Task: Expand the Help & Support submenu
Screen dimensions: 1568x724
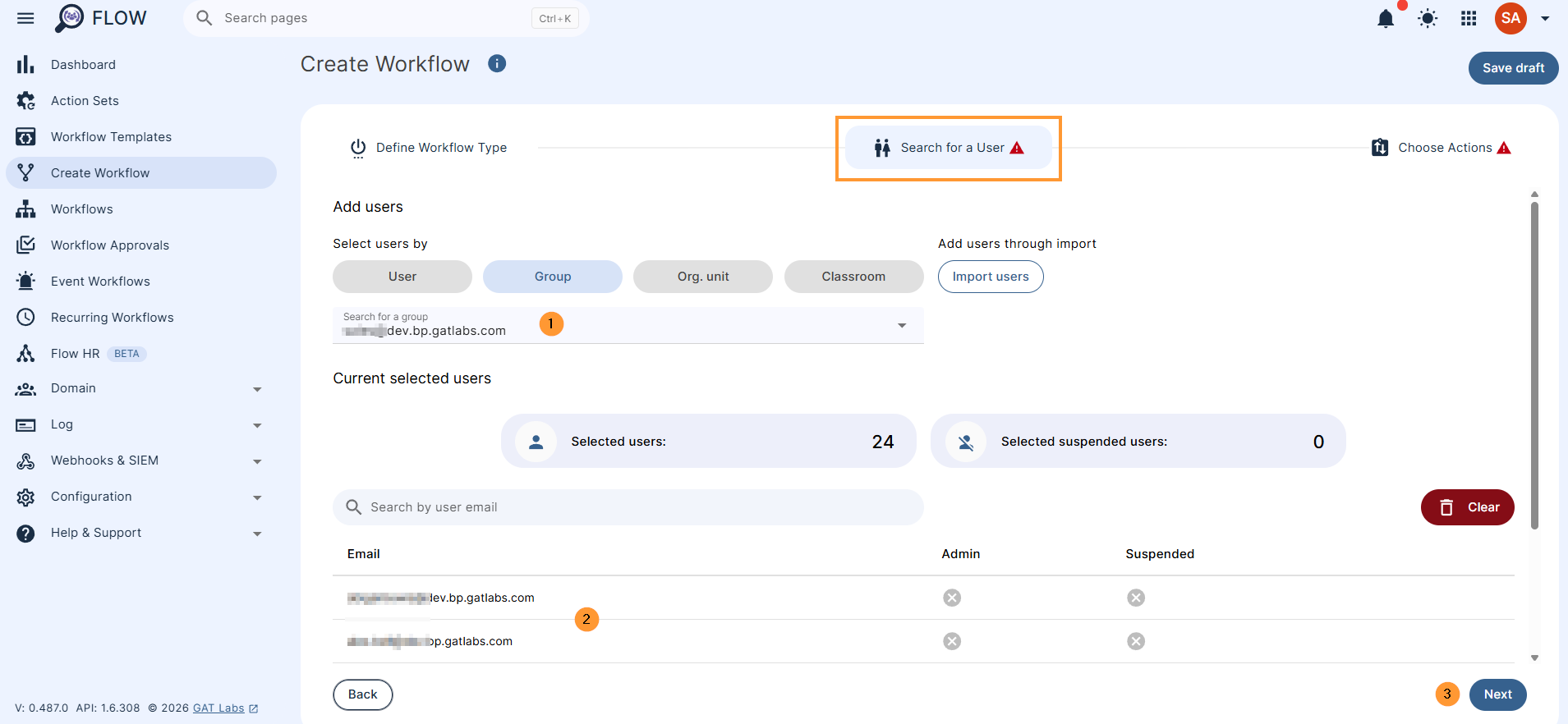Action: [257, 534]
